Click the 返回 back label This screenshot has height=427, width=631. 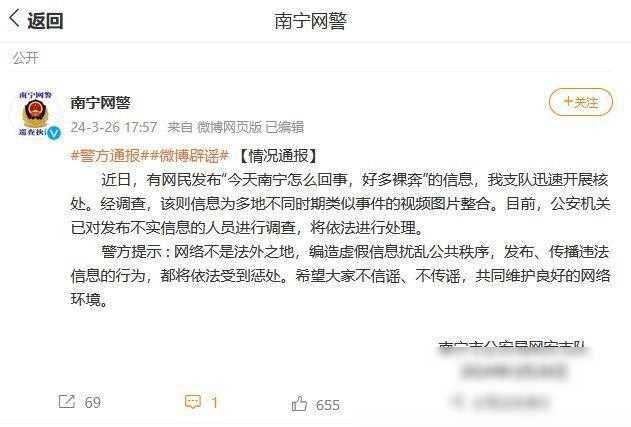45,21
